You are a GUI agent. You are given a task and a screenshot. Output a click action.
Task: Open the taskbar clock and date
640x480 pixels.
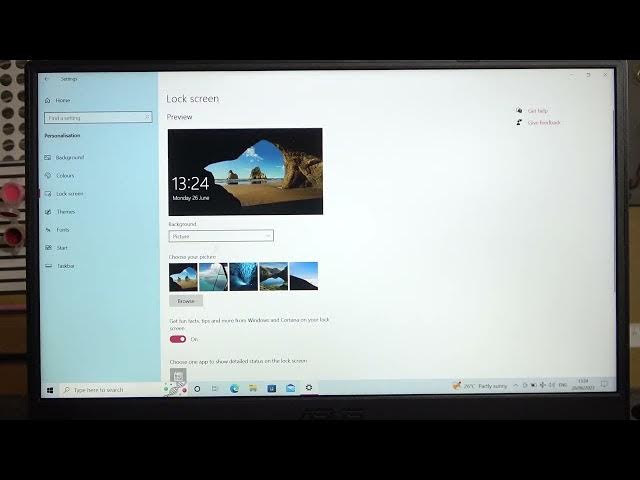click(x=583, y=384)
